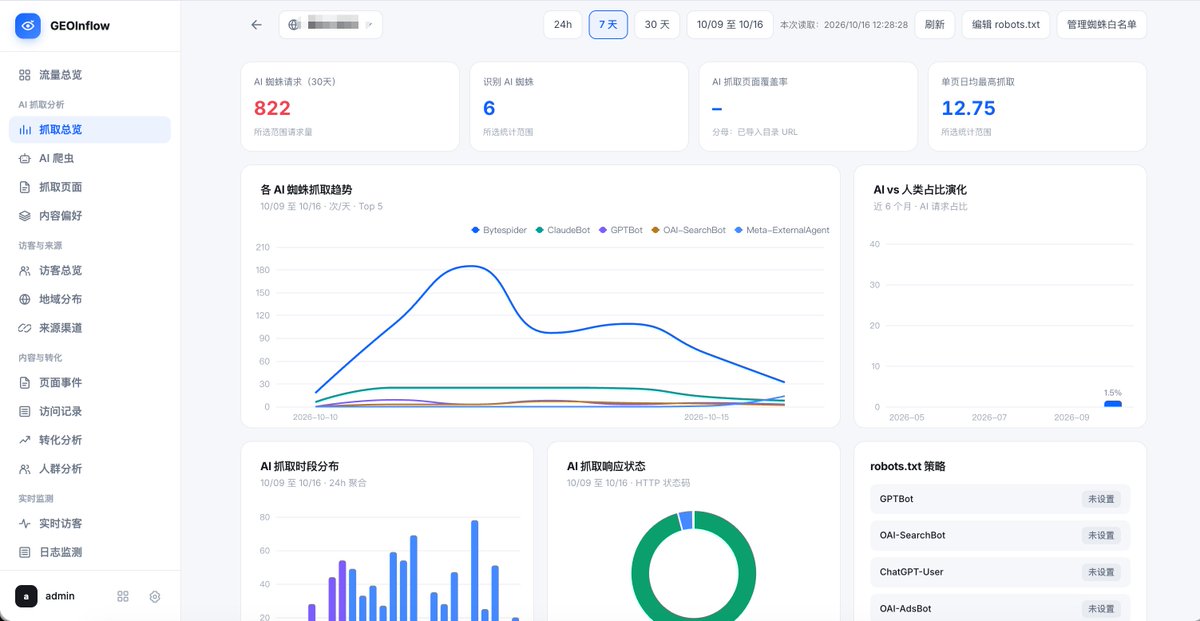This screenshot has width=1200, height=621.
Task: Click the list icon beside 访问记录
Action: [25, 411]
